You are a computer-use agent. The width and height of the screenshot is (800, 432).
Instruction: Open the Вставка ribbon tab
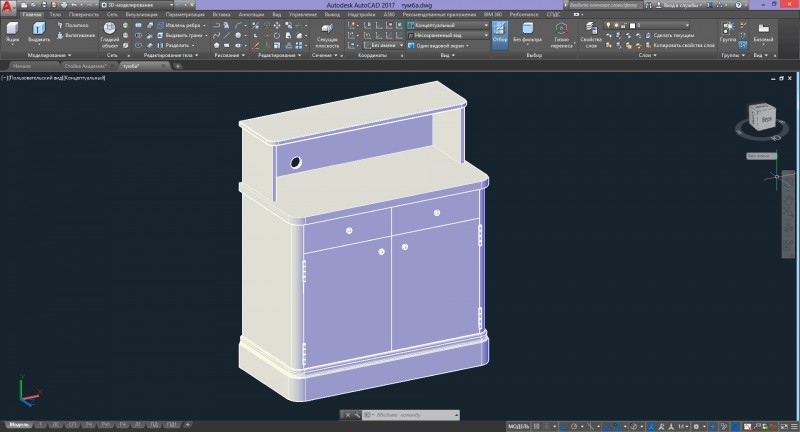click(221, 16)
